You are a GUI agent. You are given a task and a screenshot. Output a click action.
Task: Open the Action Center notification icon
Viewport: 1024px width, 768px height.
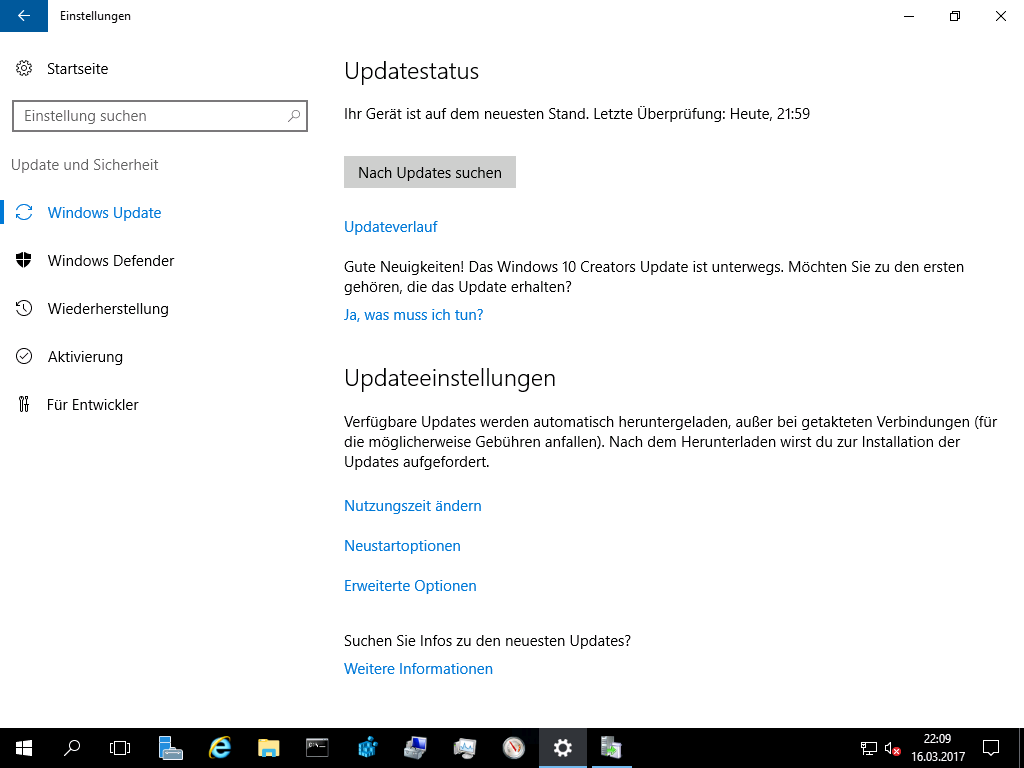(990, 747)
